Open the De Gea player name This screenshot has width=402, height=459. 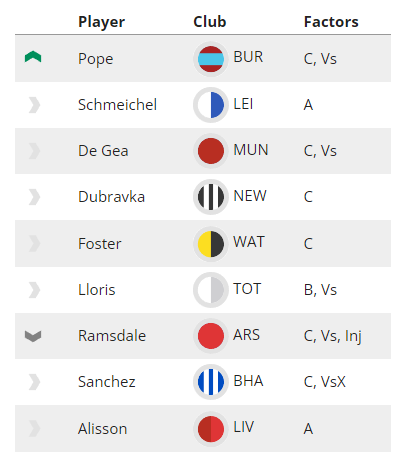coord(103,151)
